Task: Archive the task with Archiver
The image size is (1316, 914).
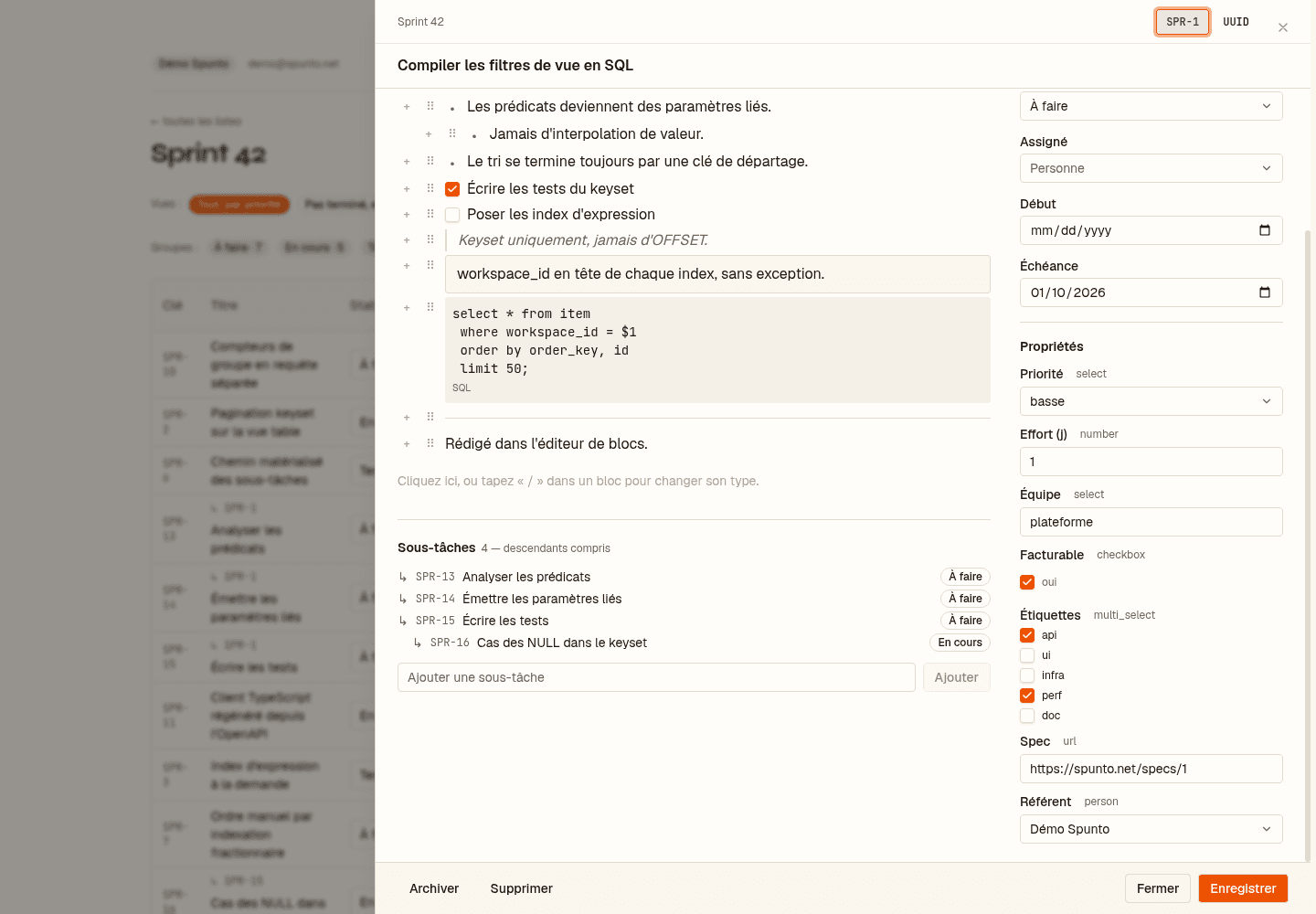Action: (434, 888)
